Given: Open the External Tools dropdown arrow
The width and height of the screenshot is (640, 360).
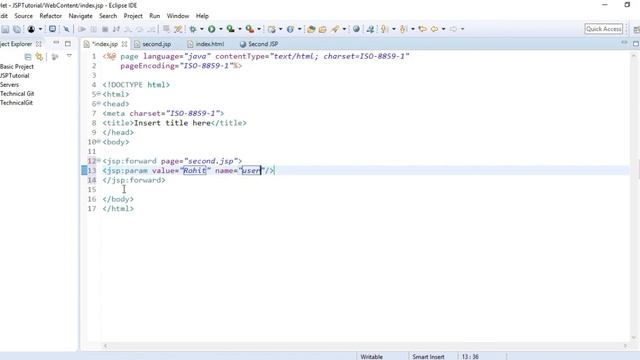Looking at the screenshot, I should tap(259, 29).
